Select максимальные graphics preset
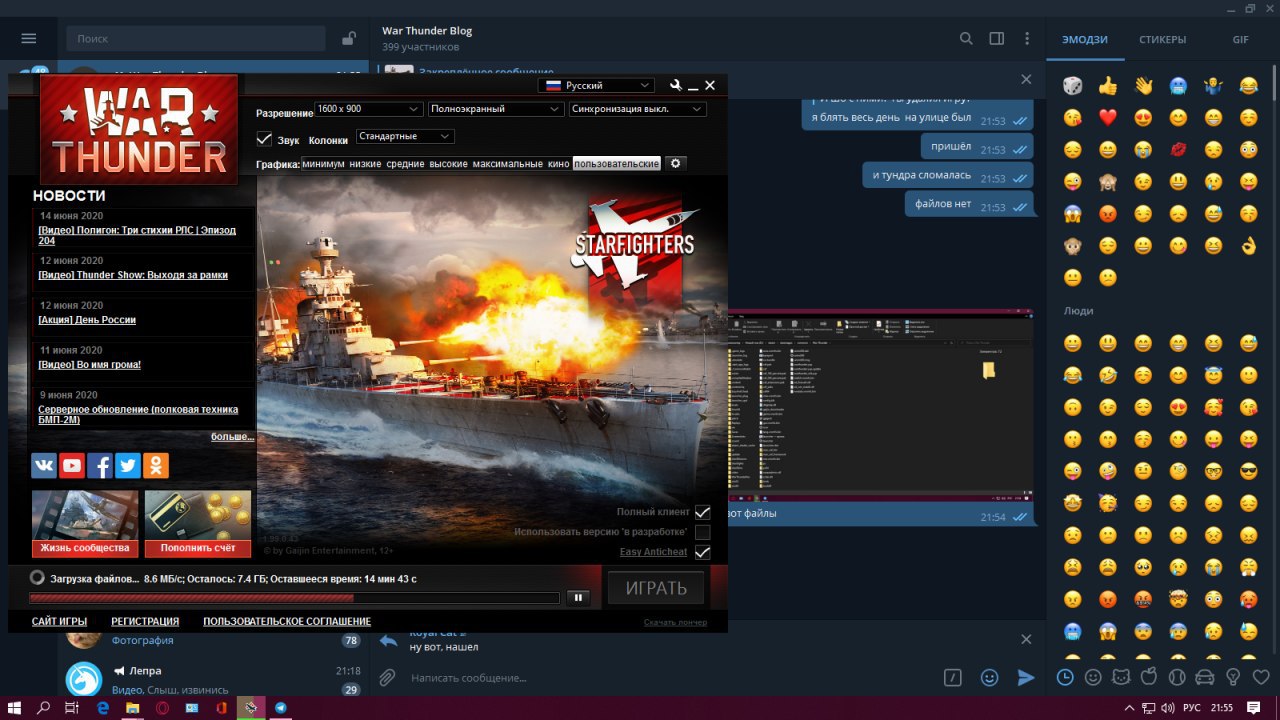This screenshot has height=720, width=1280. [508, 163]
